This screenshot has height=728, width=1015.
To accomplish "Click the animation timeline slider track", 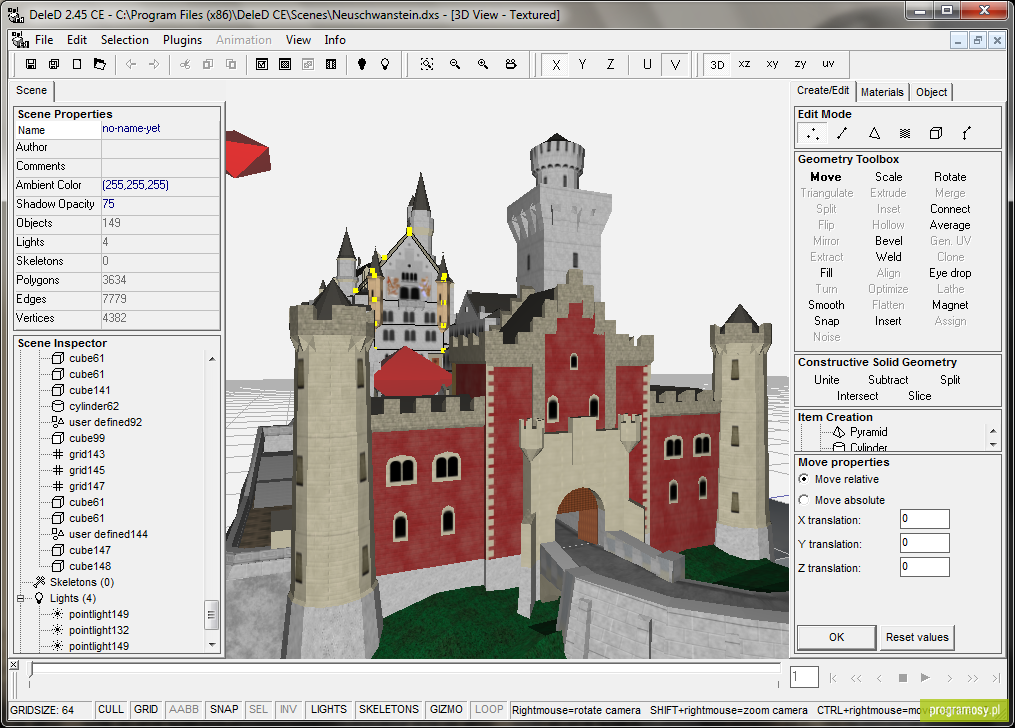I will (x=405, y=670).
